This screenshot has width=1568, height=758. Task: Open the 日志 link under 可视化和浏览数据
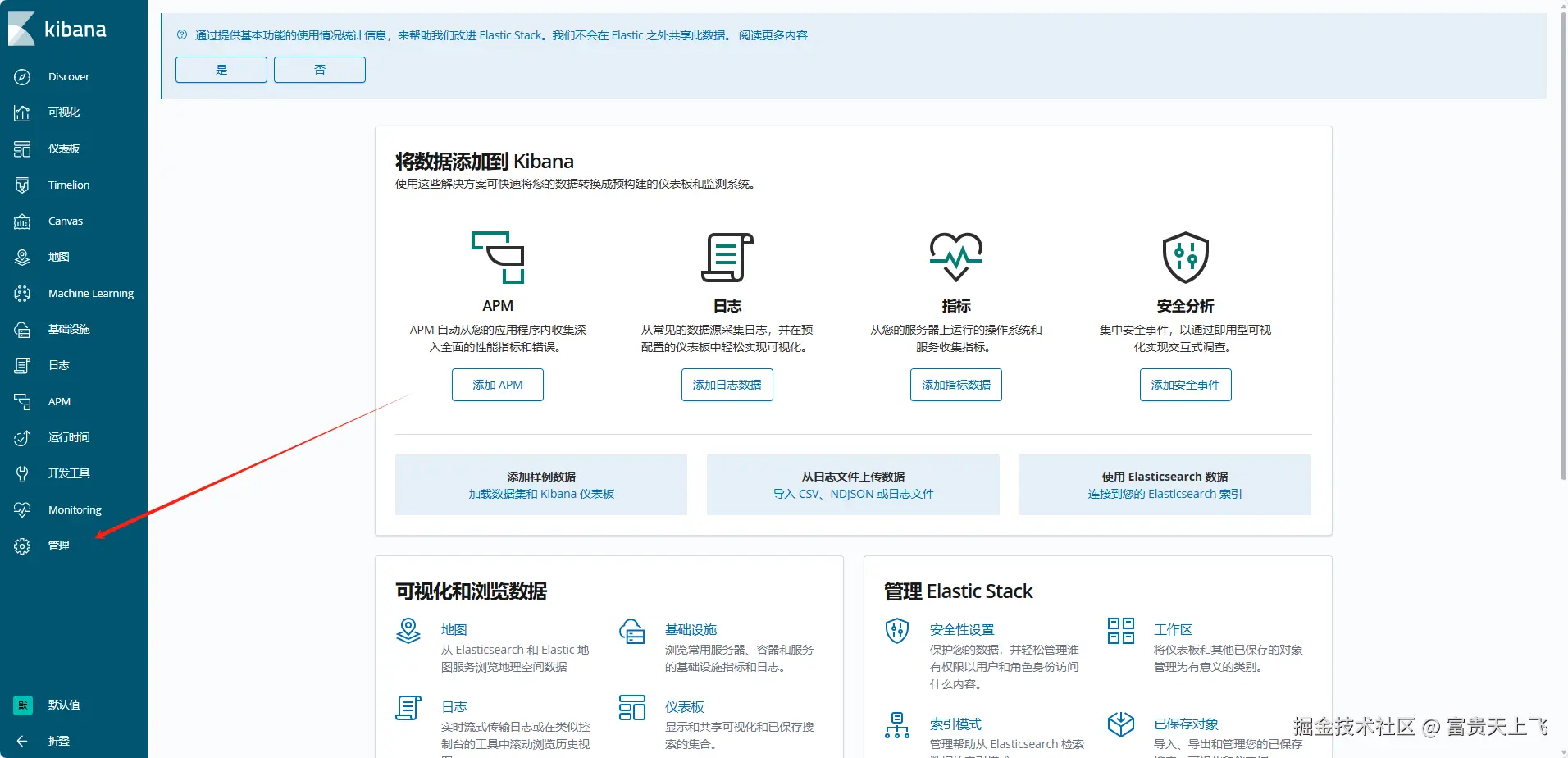pyautogui.click(x=454, y=707)
